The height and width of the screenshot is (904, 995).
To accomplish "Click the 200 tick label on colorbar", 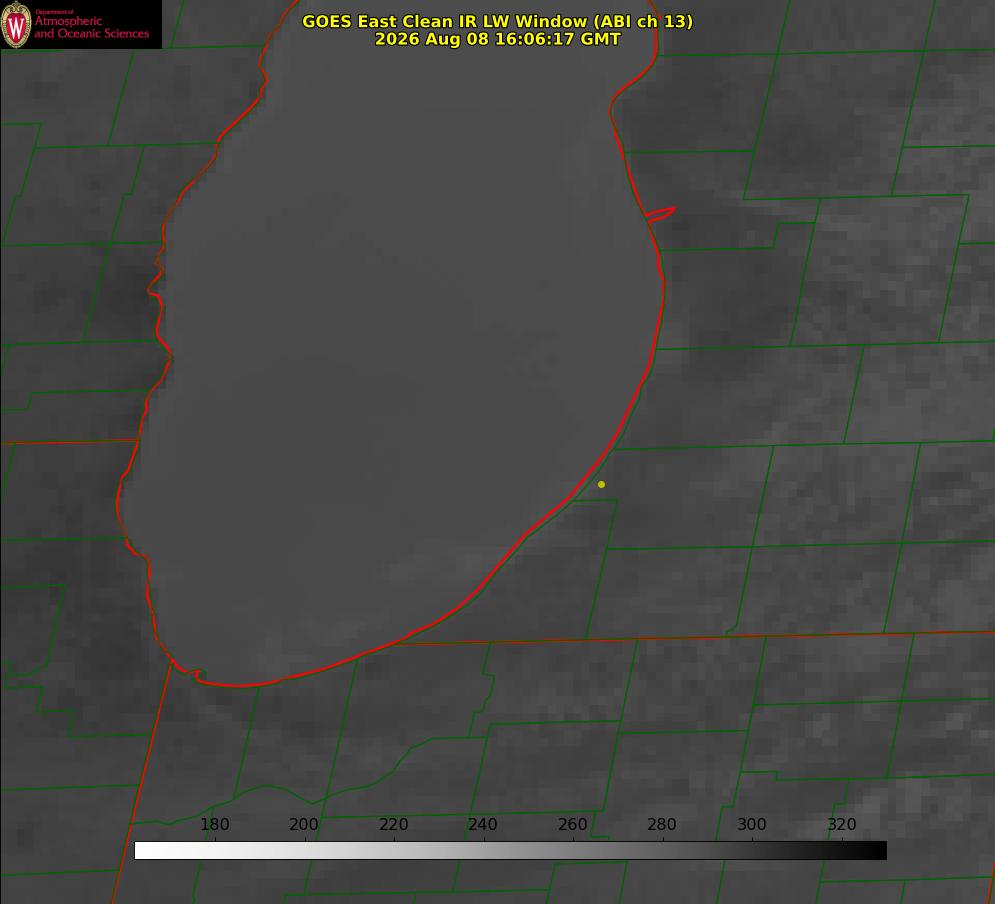I will coord(304,824).
